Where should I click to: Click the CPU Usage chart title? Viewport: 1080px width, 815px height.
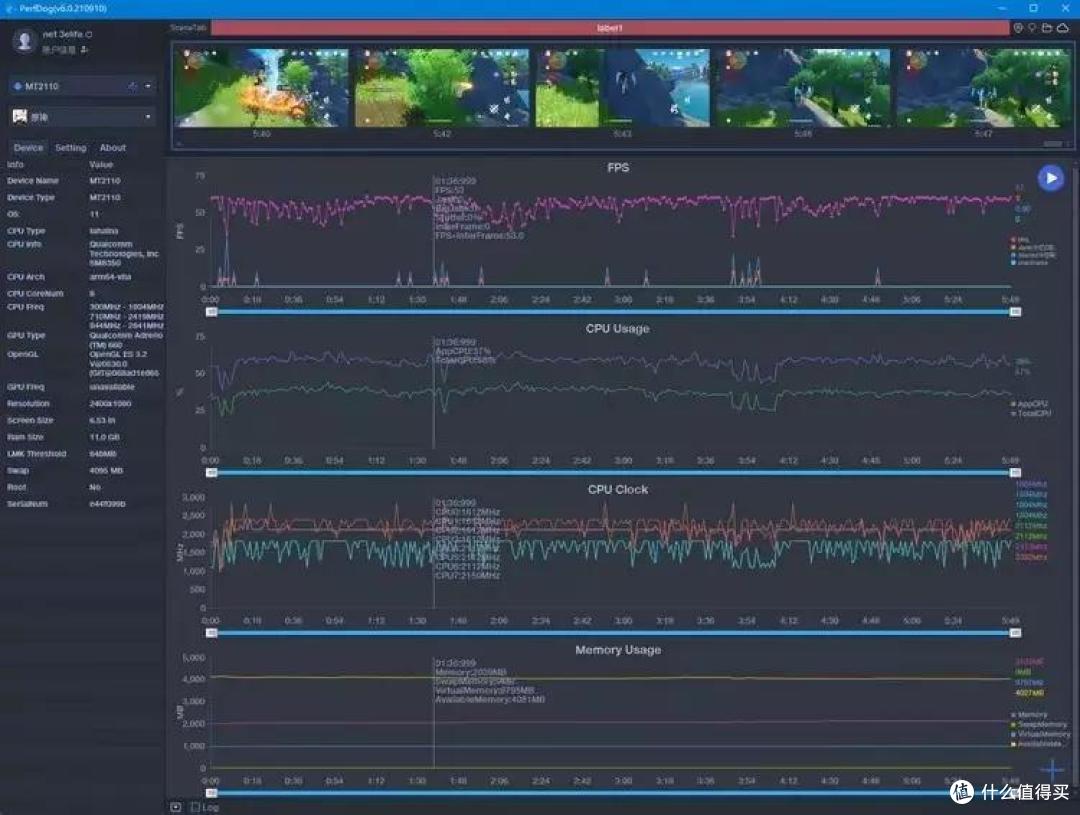617,329
